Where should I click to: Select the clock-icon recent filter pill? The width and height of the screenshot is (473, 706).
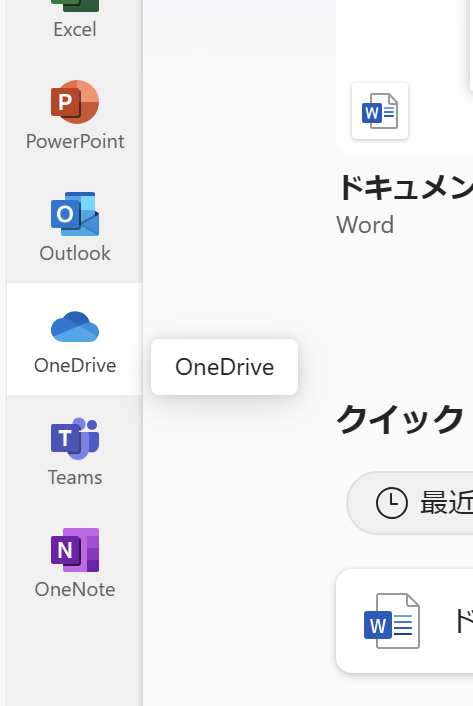pos(410,503)
